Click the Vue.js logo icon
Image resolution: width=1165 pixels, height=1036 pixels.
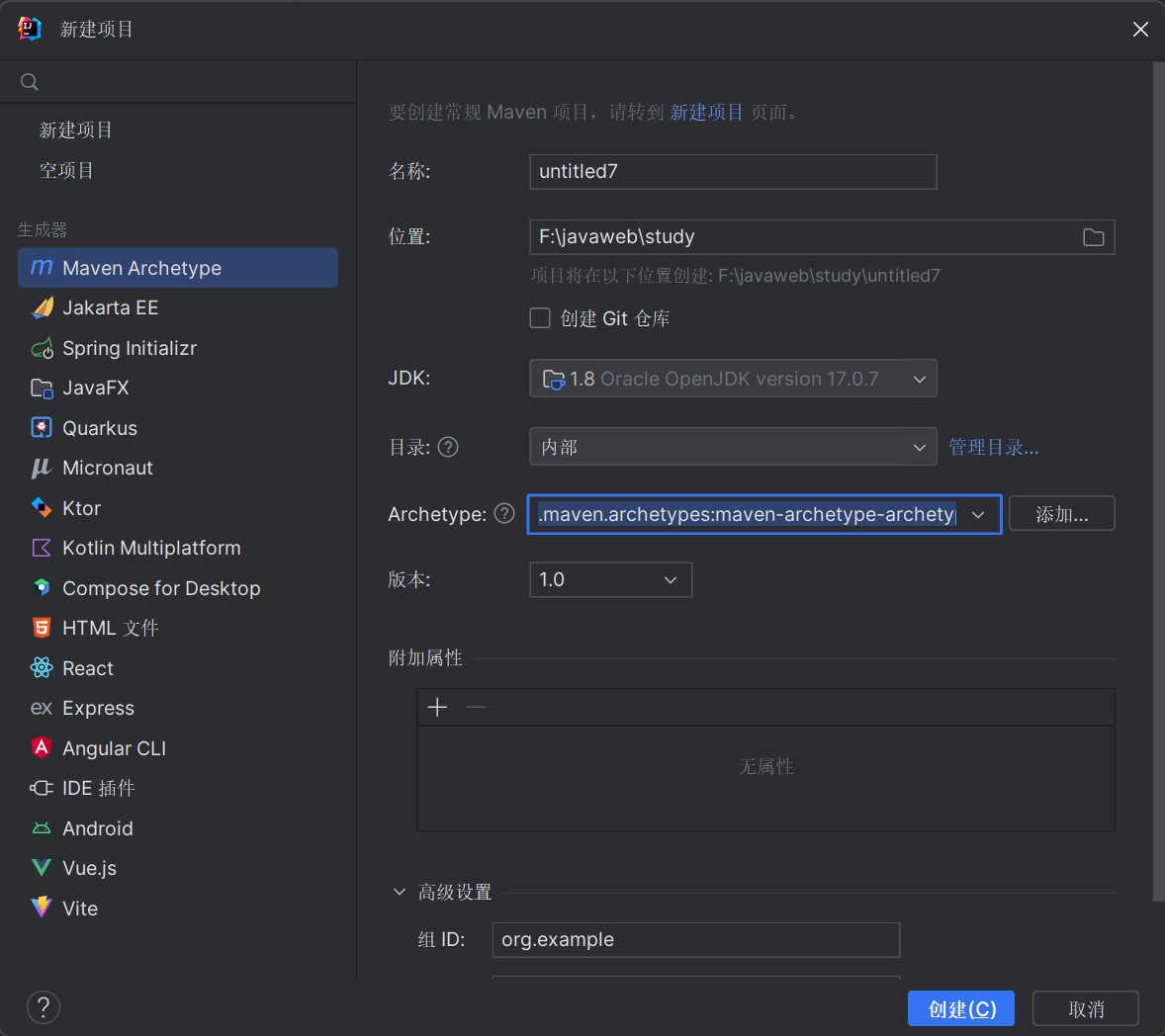point(42,867)
